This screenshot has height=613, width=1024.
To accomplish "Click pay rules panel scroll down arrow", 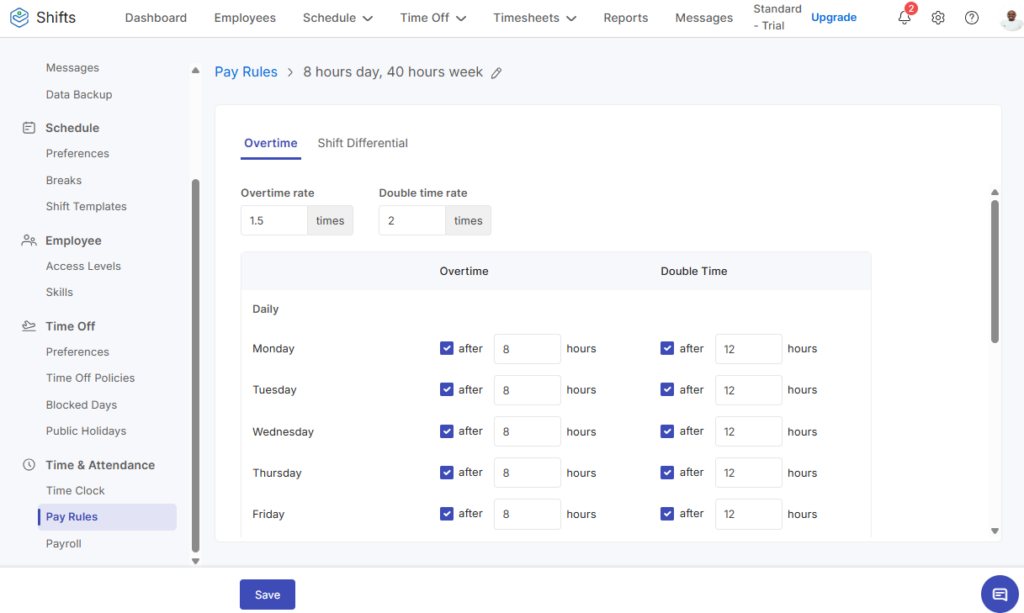I will coord(995,531).
